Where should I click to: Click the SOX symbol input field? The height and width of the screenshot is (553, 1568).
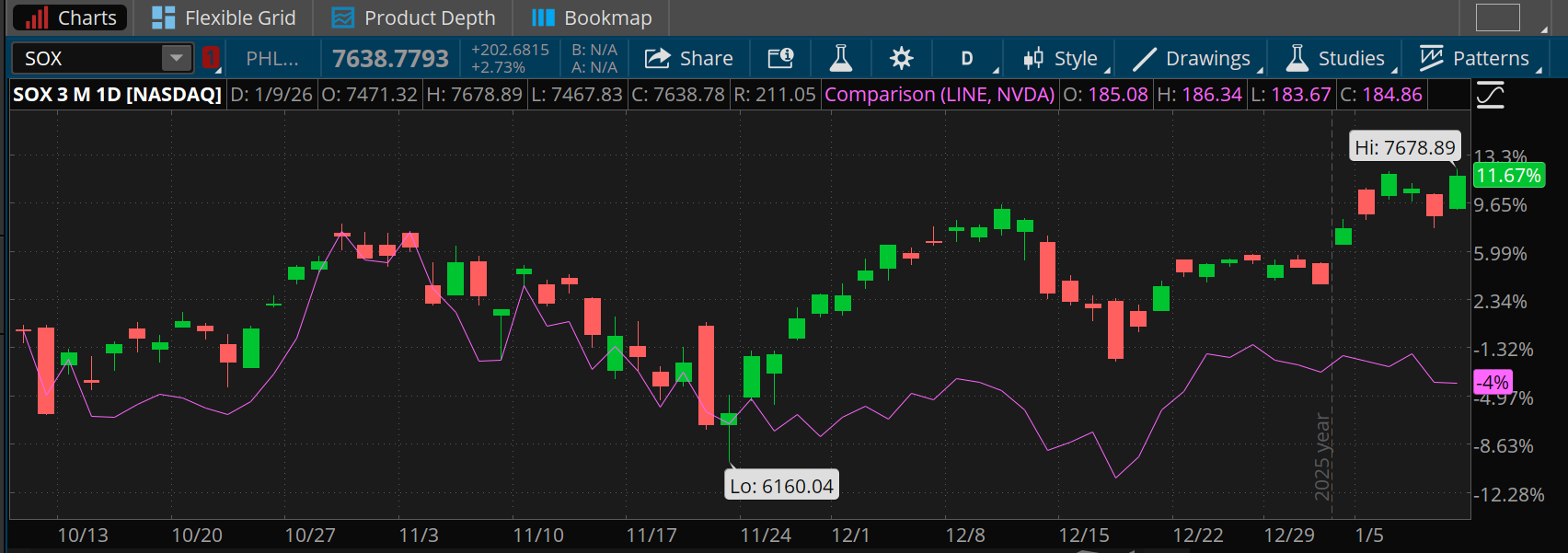(86, 59)
